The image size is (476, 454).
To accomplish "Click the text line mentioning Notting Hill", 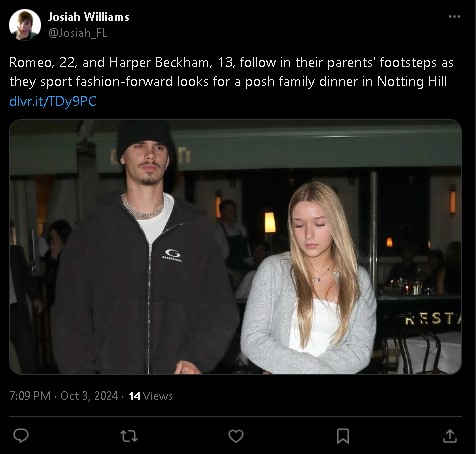I will click(x=228, y=82).
